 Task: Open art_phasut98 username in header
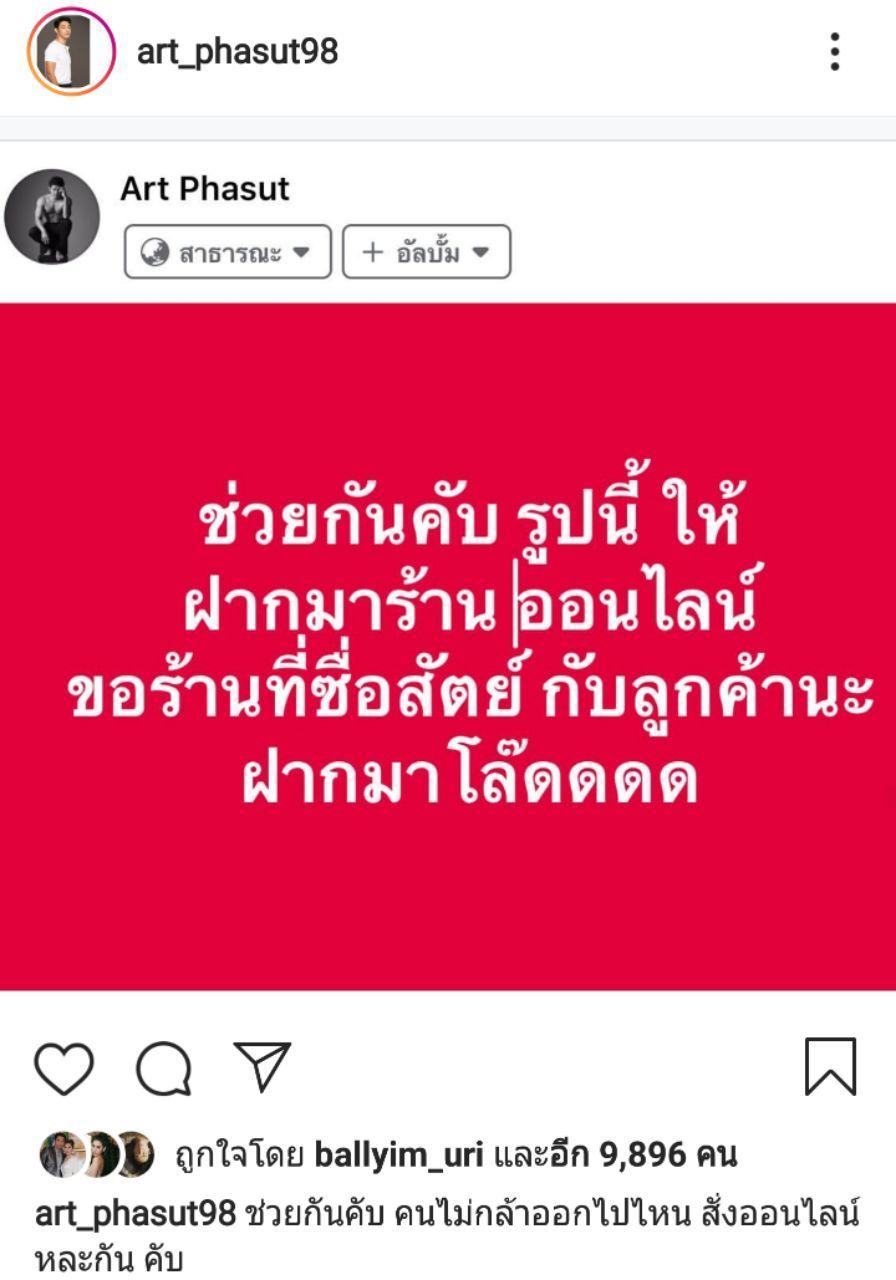pyautogui.click(x=237, y=51)
